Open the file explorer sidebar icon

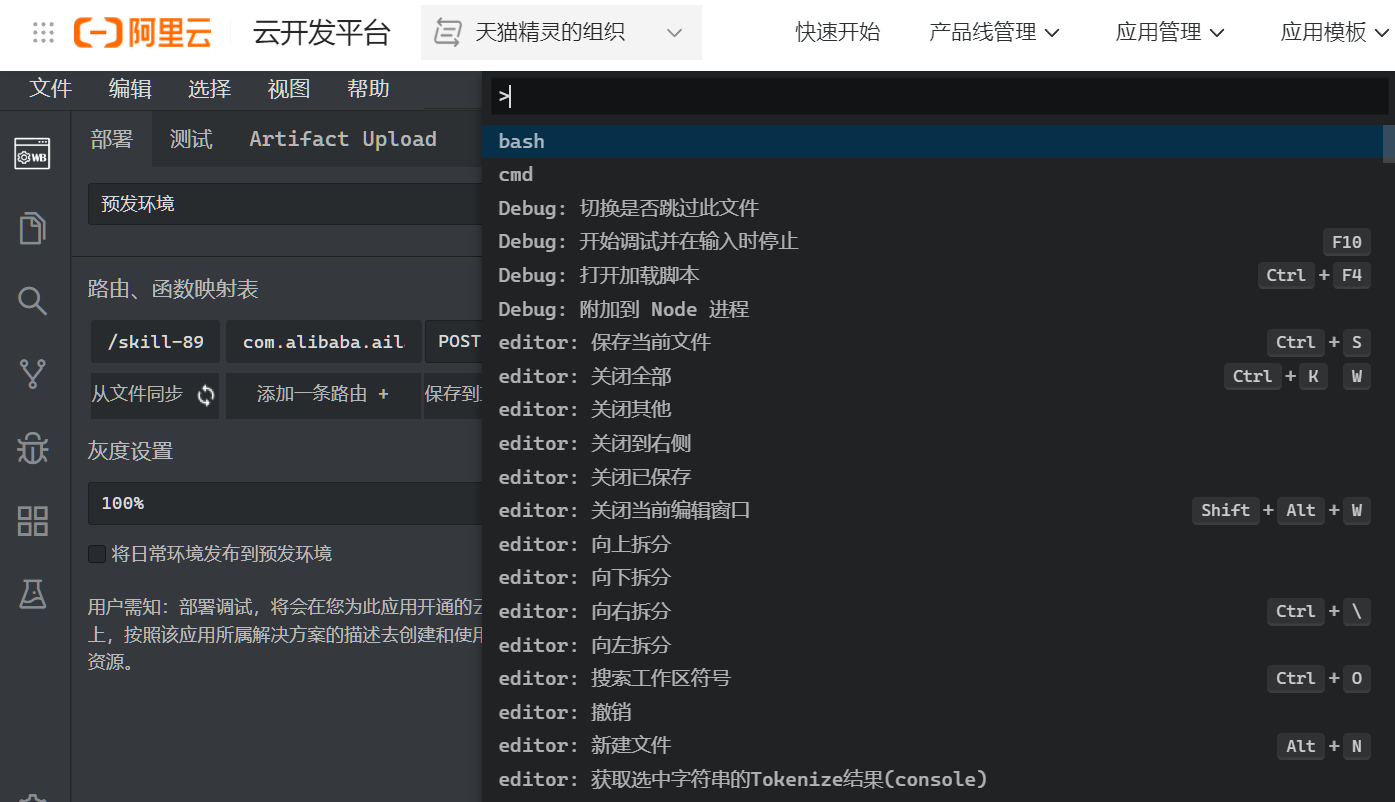click(x=32, y=227)
